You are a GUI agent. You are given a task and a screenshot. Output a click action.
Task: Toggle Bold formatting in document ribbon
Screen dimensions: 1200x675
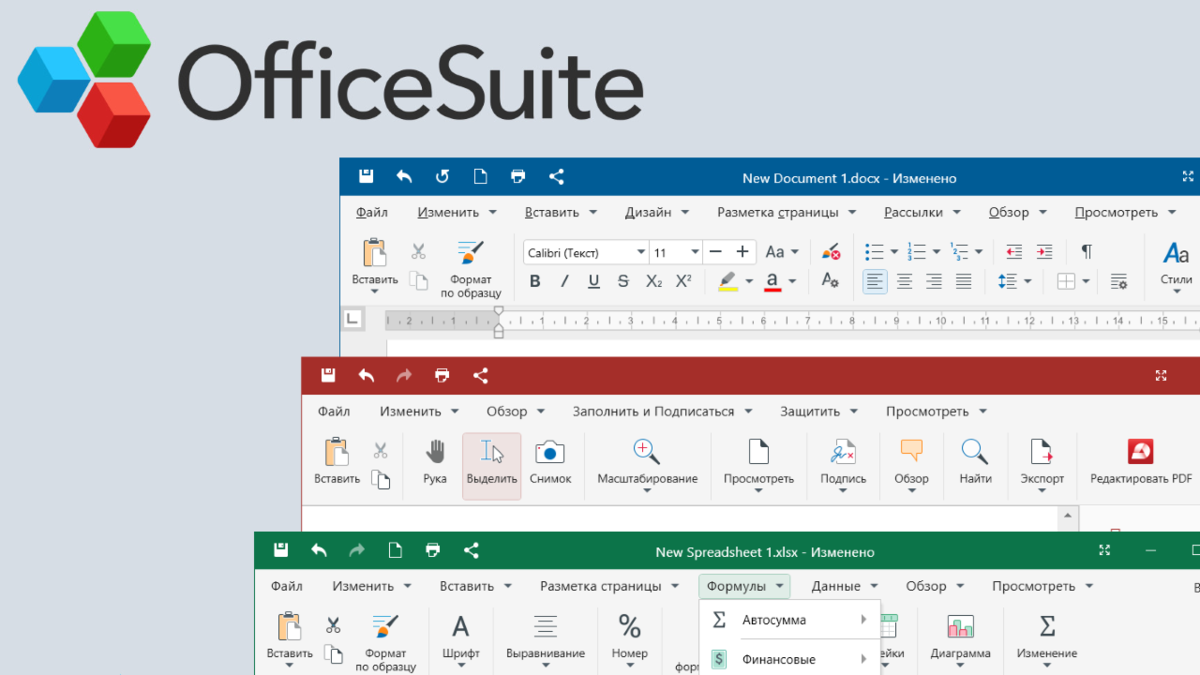(535, 282)
